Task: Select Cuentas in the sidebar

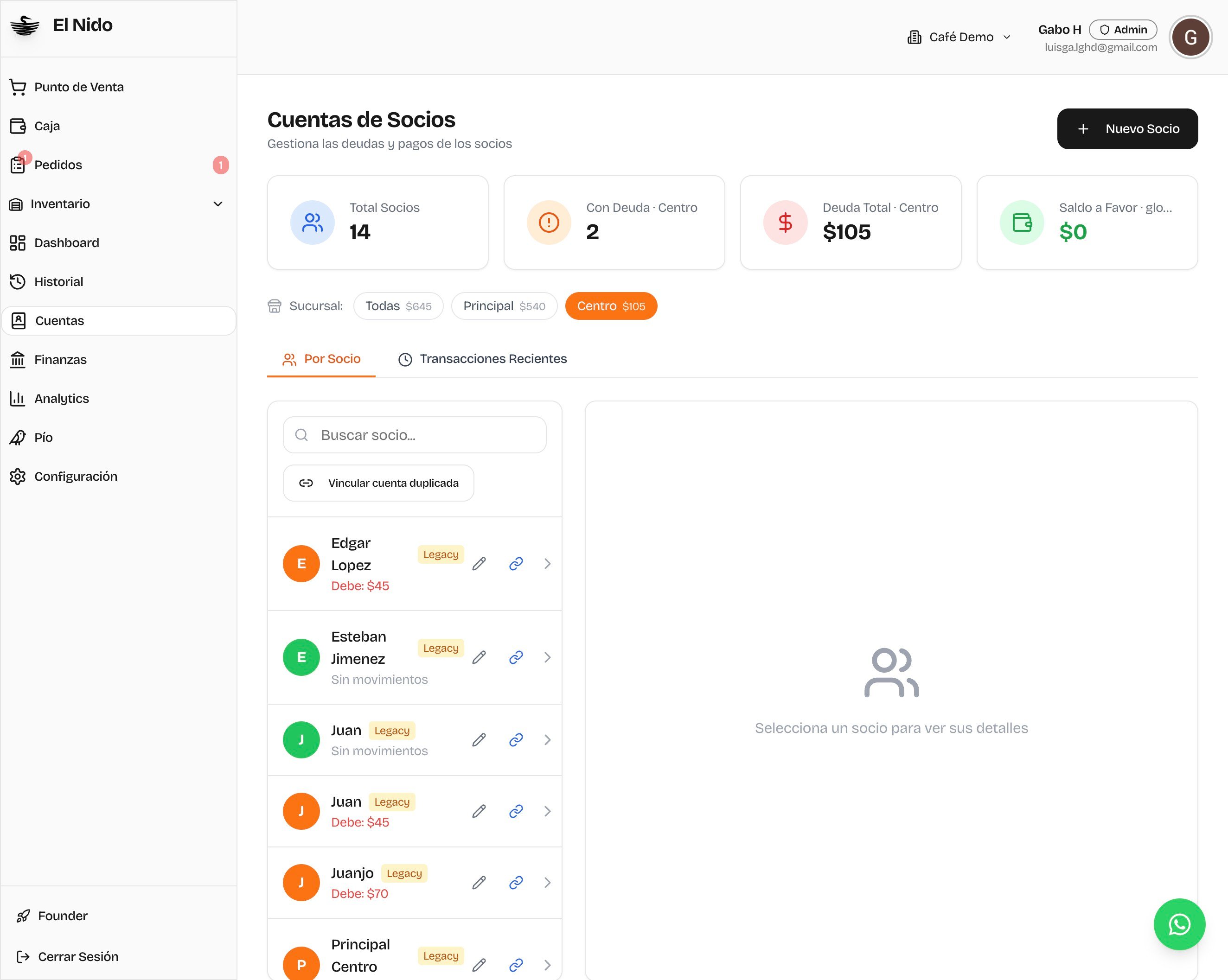Action: [x=118, y=321]
